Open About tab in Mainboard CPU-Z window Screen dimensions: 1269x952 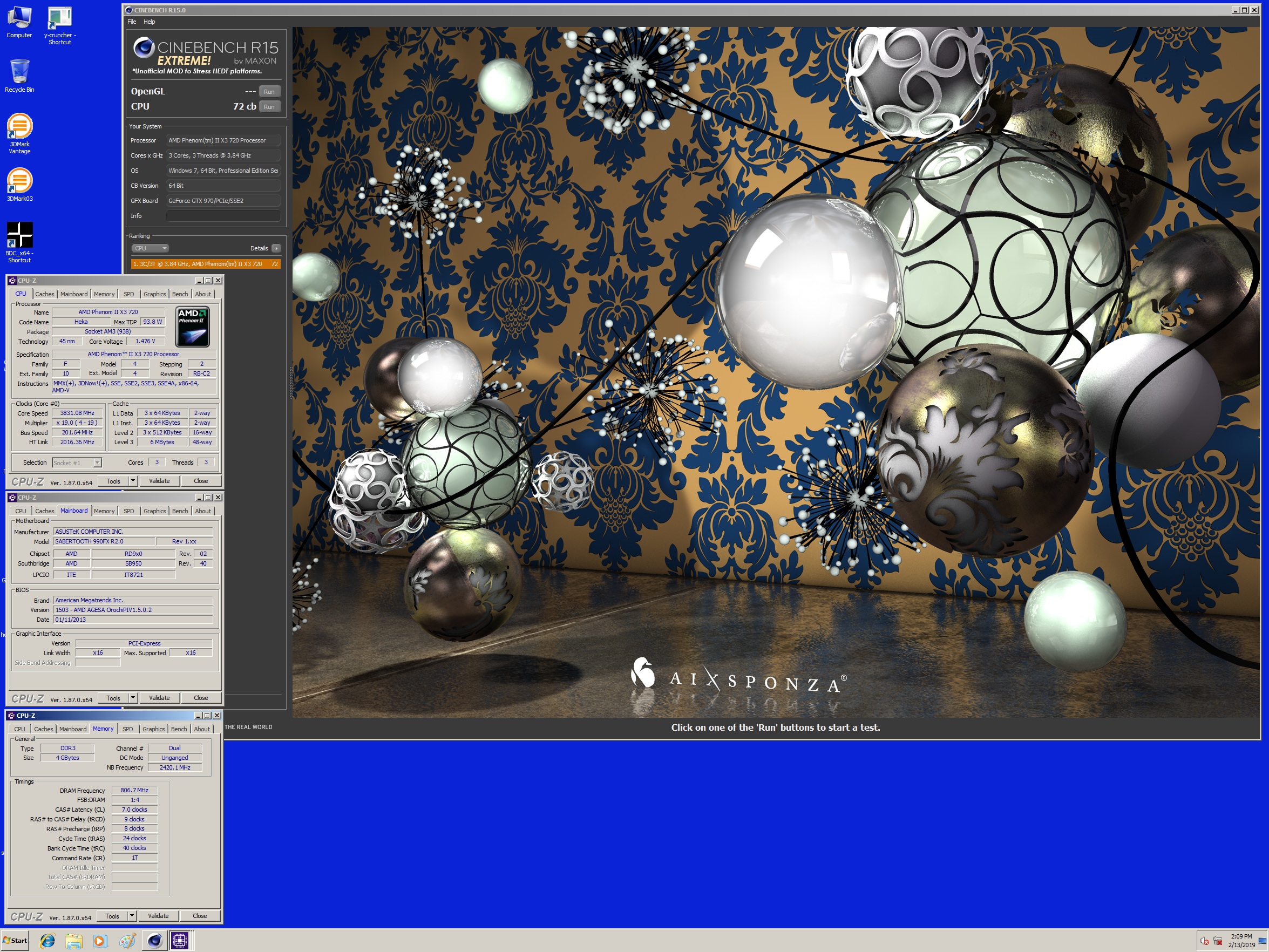tap(203, 511)
